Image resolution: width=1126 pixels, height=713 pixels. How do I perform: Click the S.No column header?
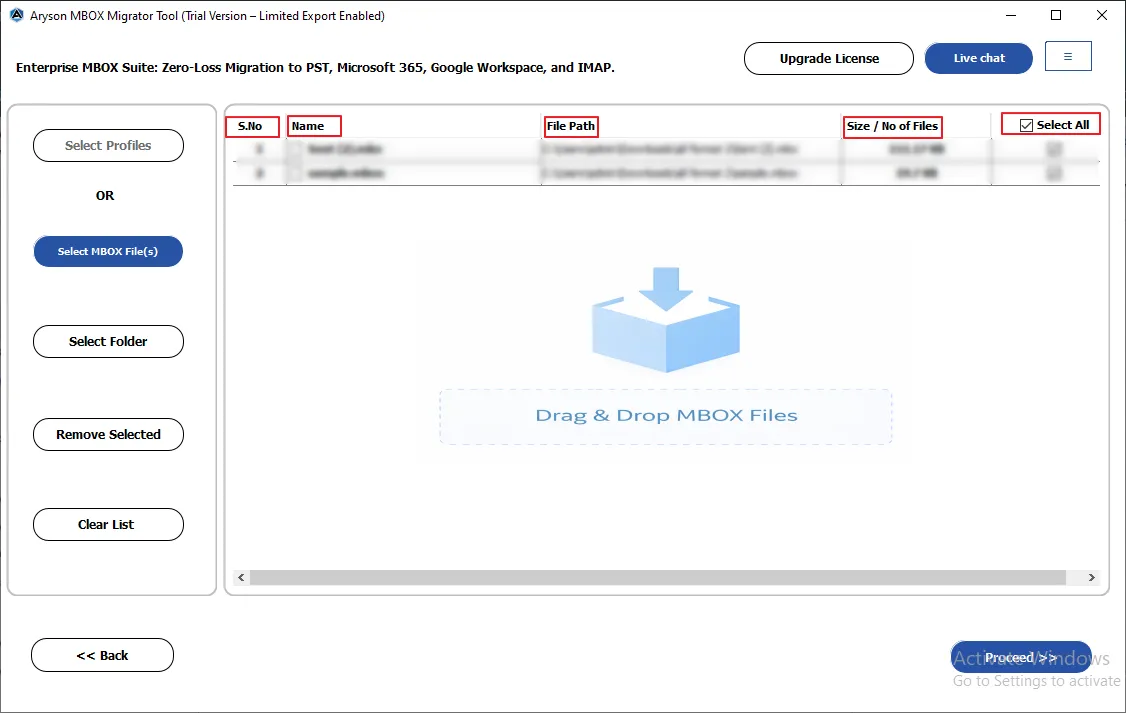[x=250, y=126]
